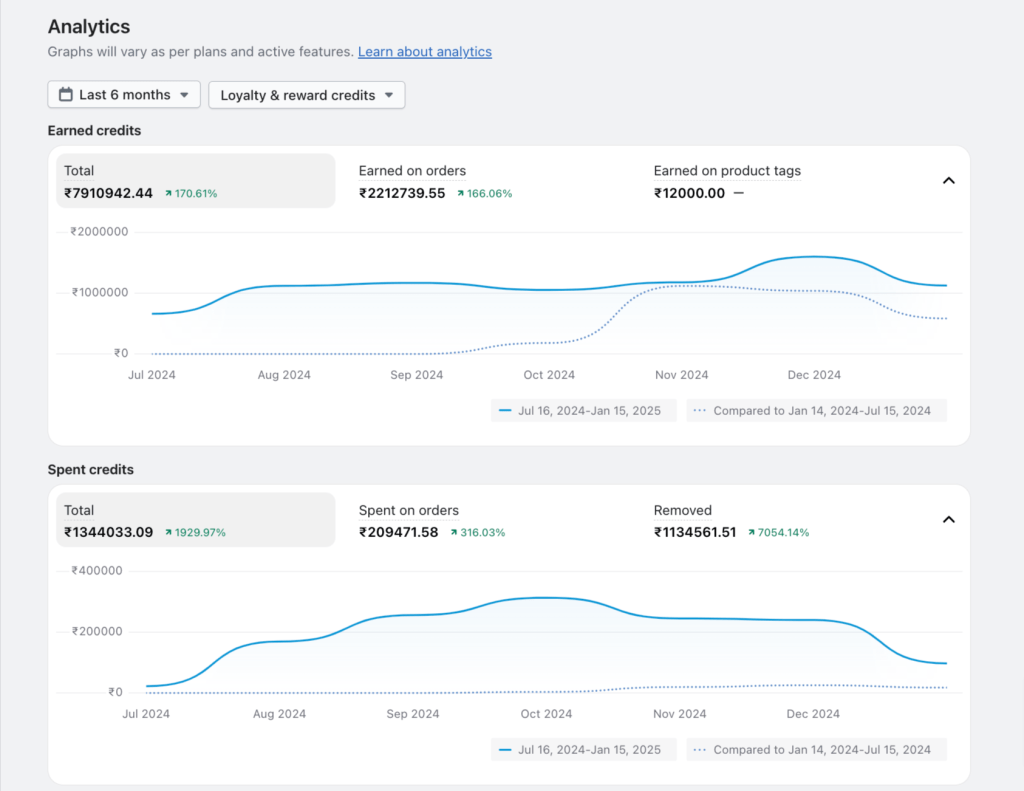Click the 1929.97% increase indicator

pos(195,532)
